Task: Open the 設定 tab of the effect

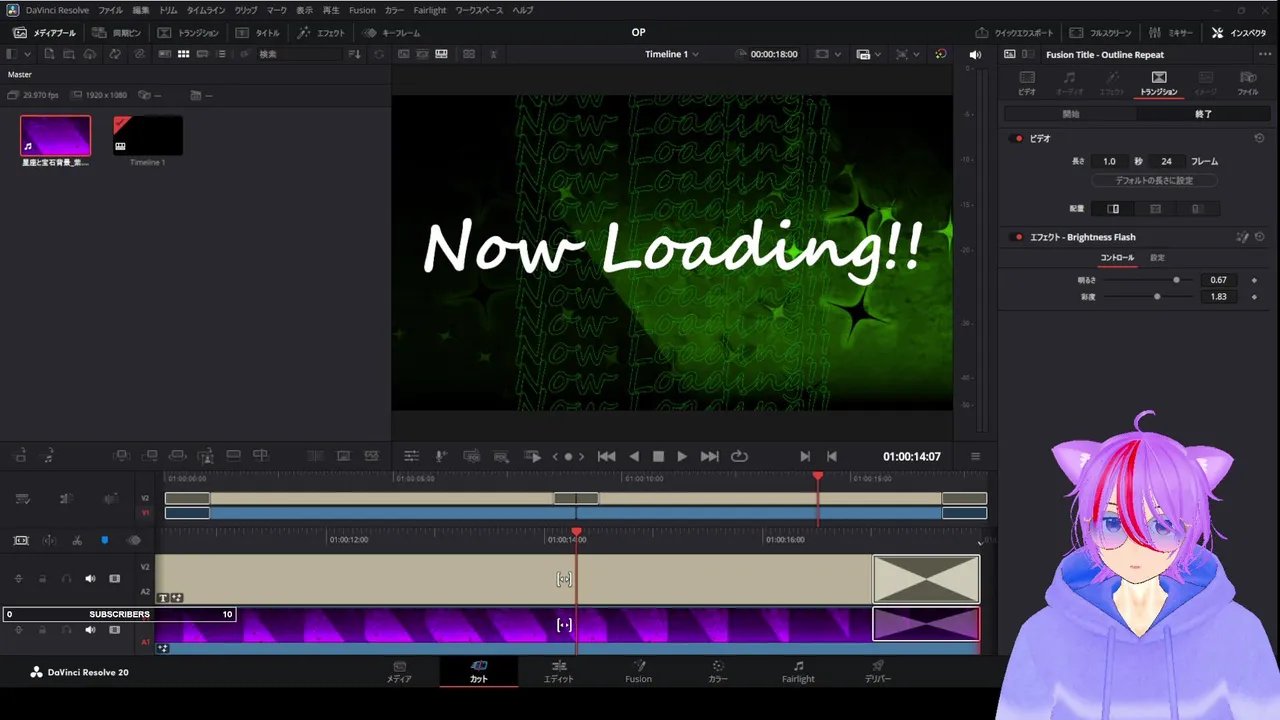Action: (x=1157, y=258)
